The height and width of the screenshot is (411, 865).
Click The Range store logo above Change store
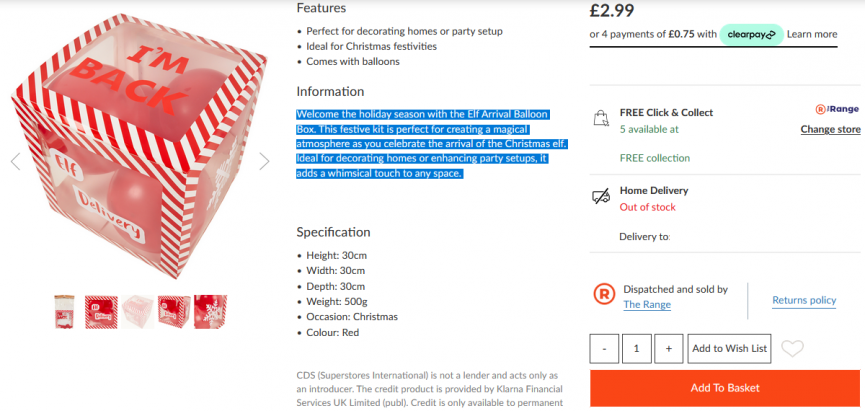837,109
